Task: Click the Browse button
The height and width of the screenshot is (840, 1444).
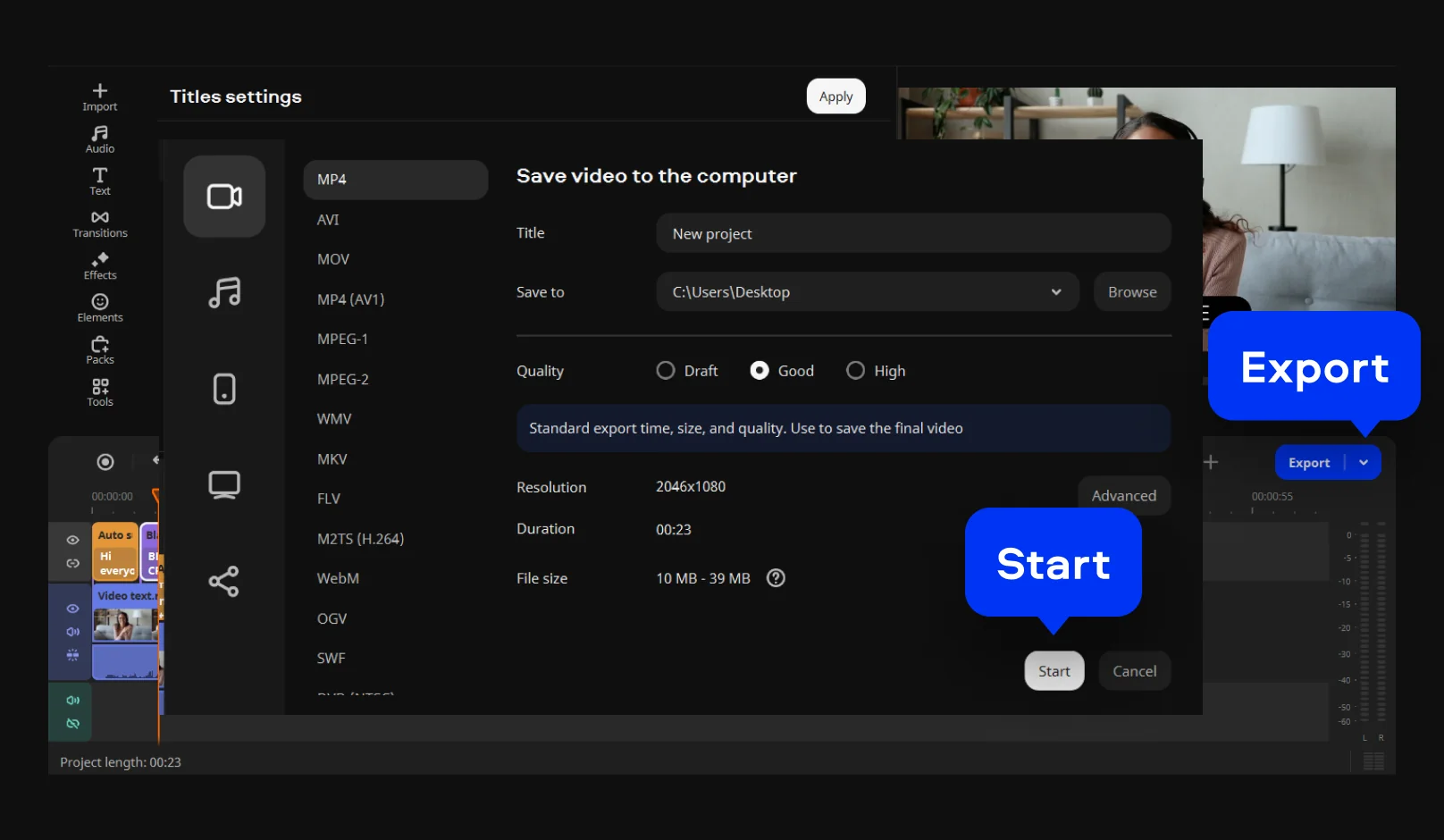Action: [1131, 292]
